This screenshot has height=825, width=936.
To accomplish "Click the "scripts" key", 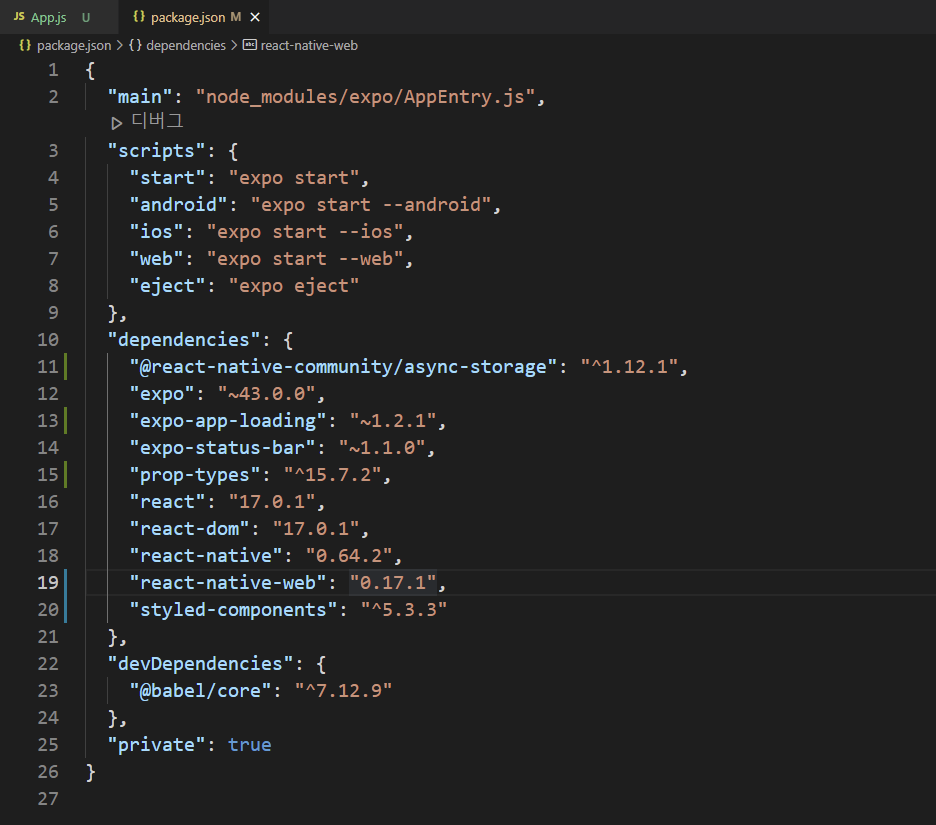I will click(156, 151).
